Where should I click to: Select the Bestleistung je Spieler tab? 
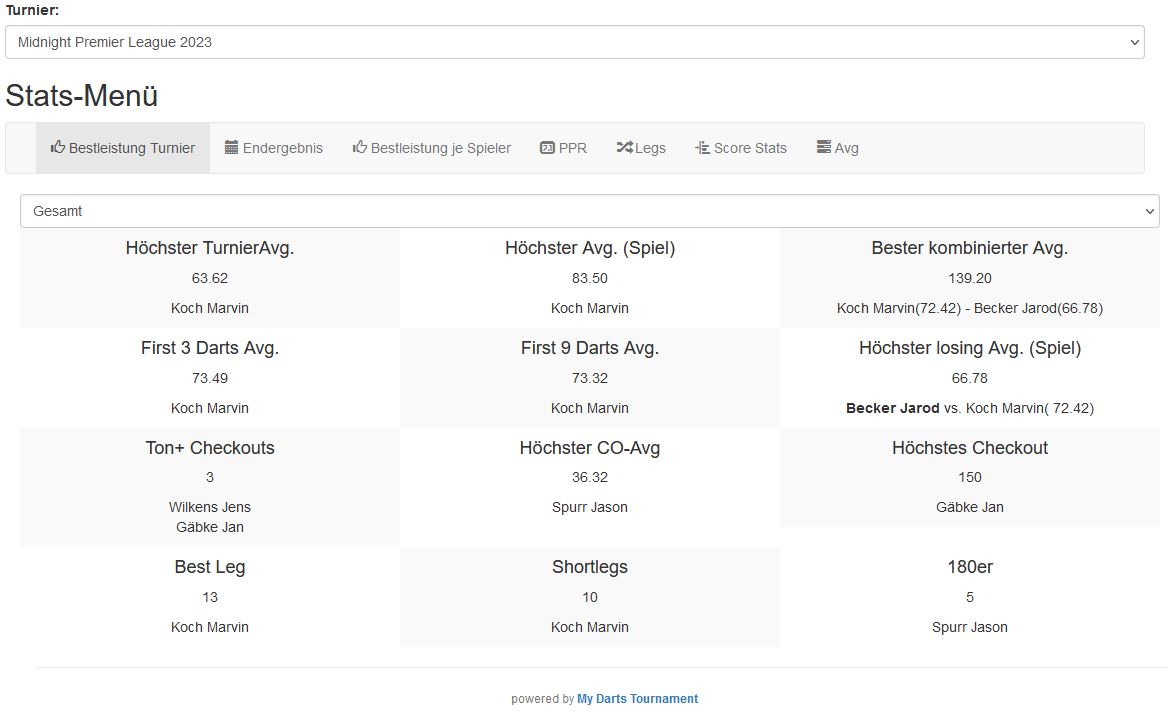(x=441, y=148)
